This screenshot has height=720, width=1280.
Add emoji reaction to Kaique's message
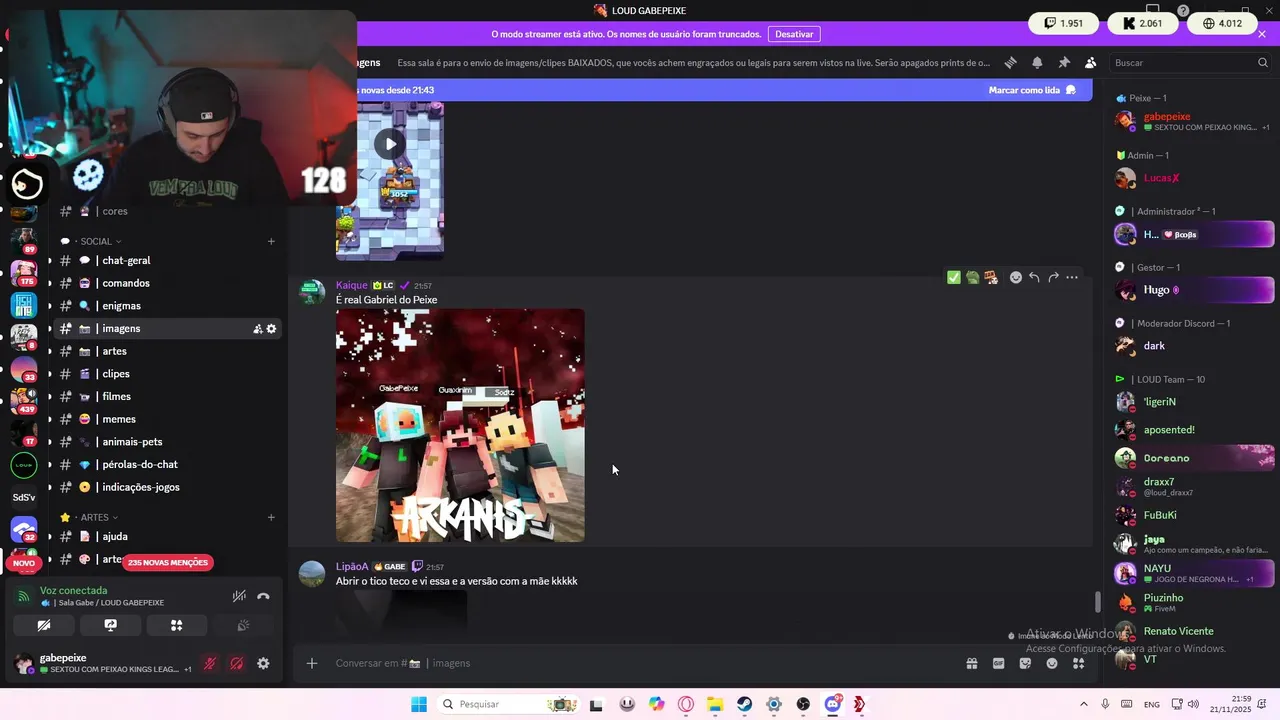1016,277
